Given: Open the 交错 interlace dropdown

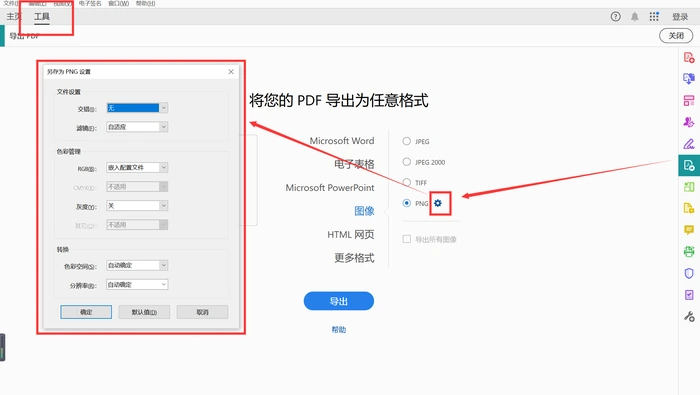Looking at the screenshot, I should (137, 108).
